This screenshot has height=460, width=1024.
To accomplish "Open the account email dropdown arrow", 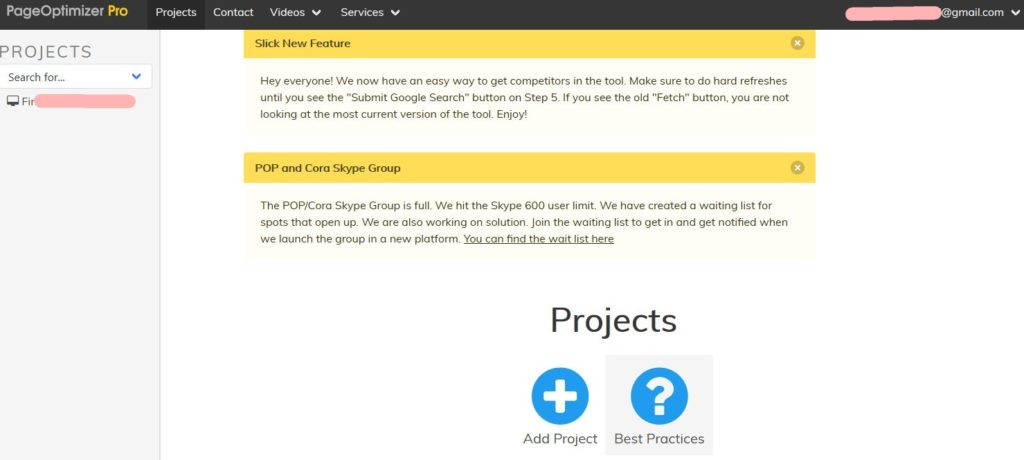I will pyautogui.click(x=1014, y=12).
